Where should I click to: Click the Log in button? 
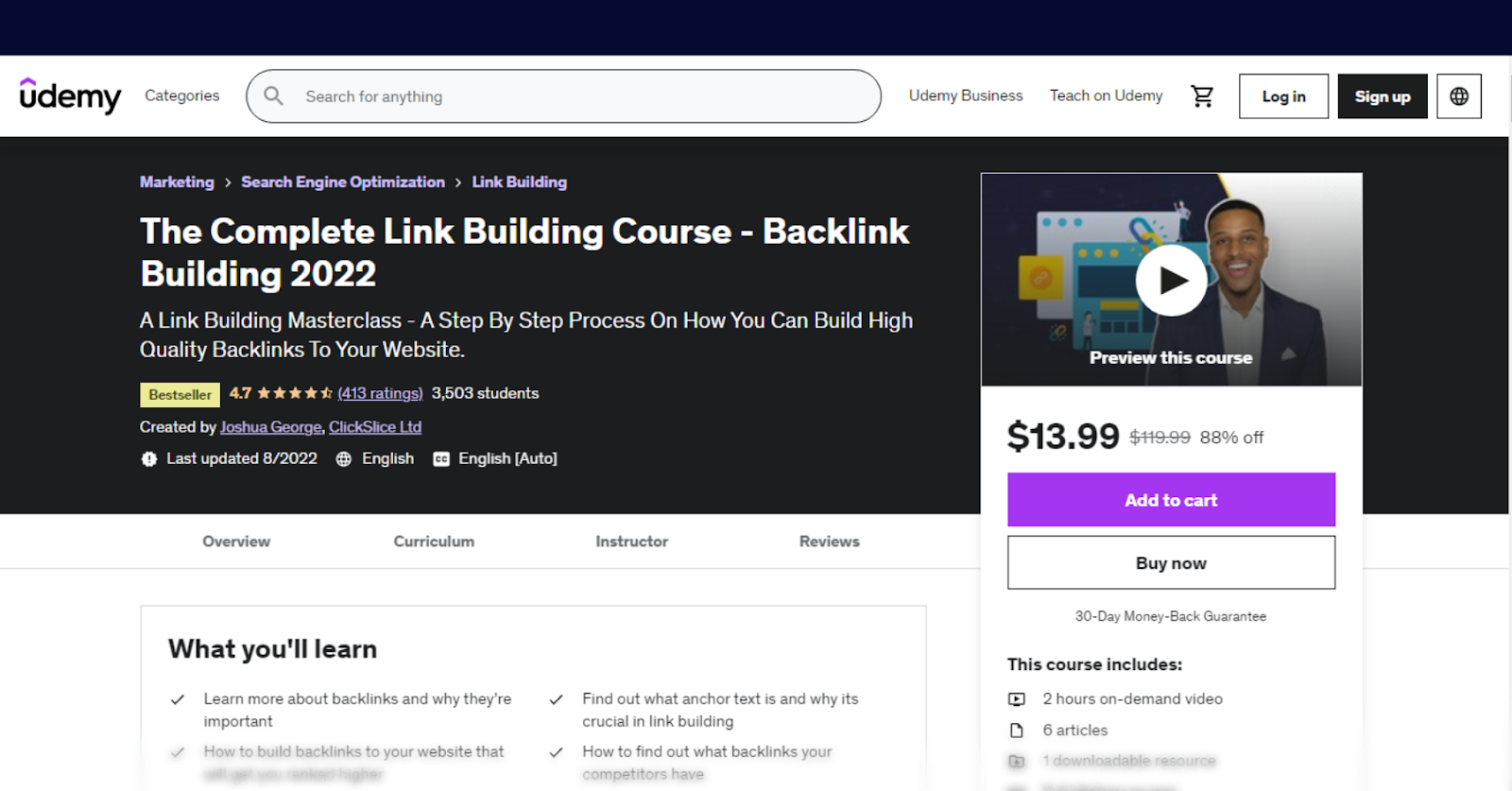click(1283, 96)
